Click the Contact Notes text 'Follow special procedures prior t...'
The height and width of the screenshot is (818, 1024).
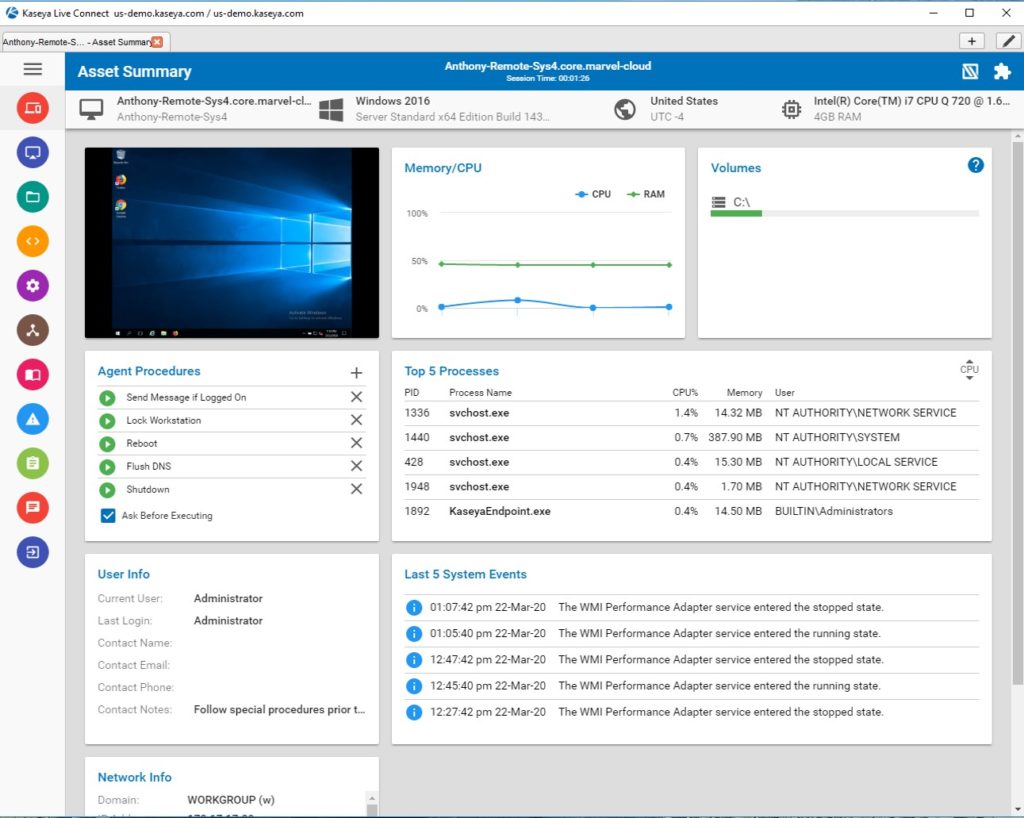(x=280, y=710)
